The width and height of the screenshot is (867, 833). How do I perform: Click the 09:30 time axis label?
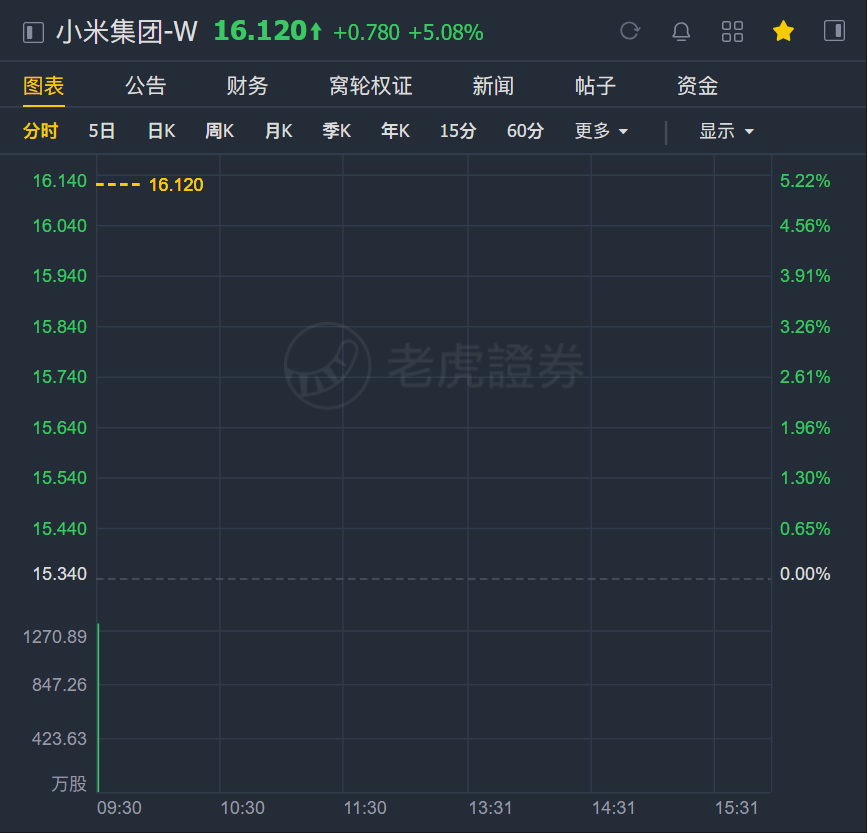[119, 808]
